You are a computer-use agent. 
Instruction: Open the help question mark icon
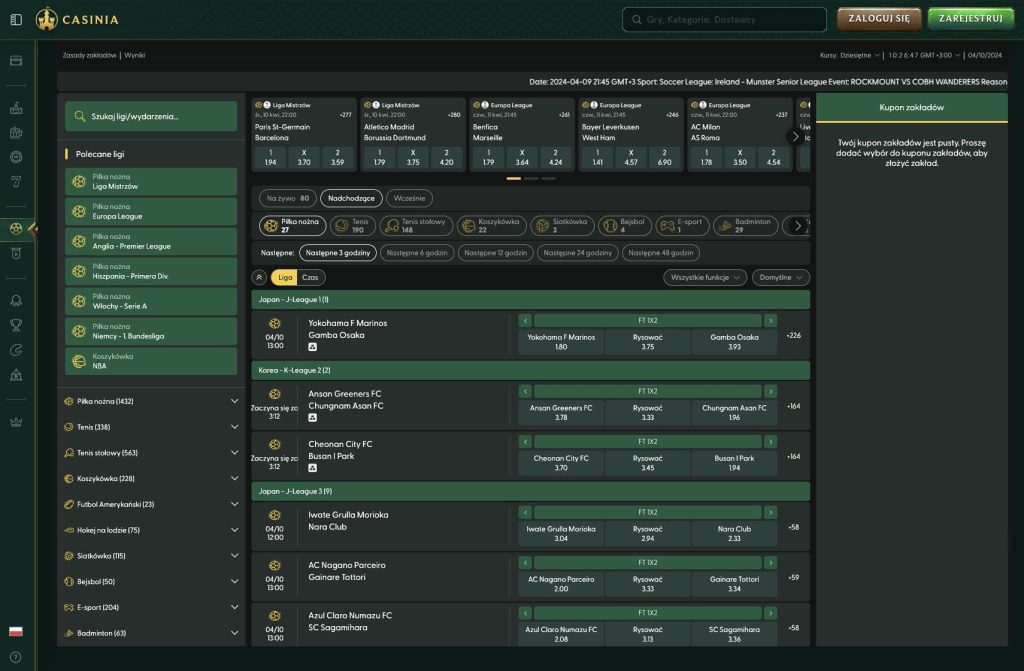(x=16, y=657)
